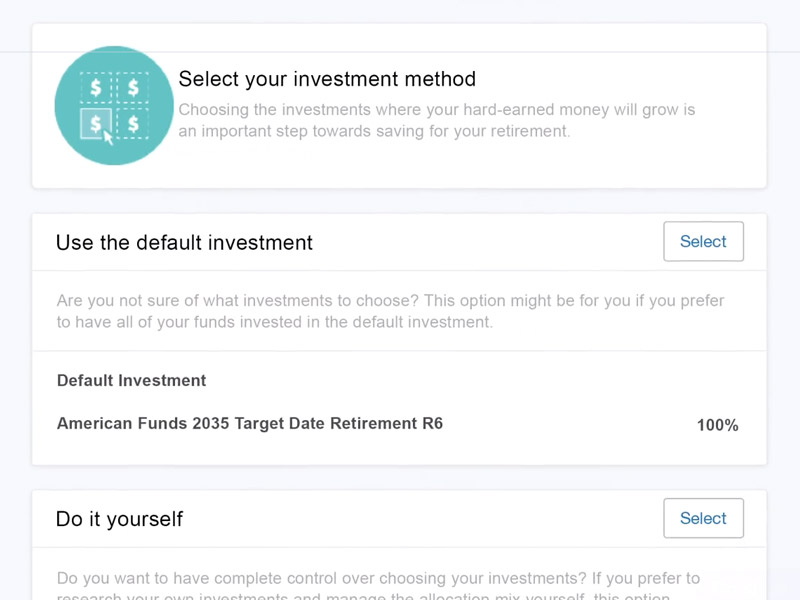The width and height of the screenshot is (800, 600).
Task: Click the 'Use the default investment' heading
Action: click(184, 242)
